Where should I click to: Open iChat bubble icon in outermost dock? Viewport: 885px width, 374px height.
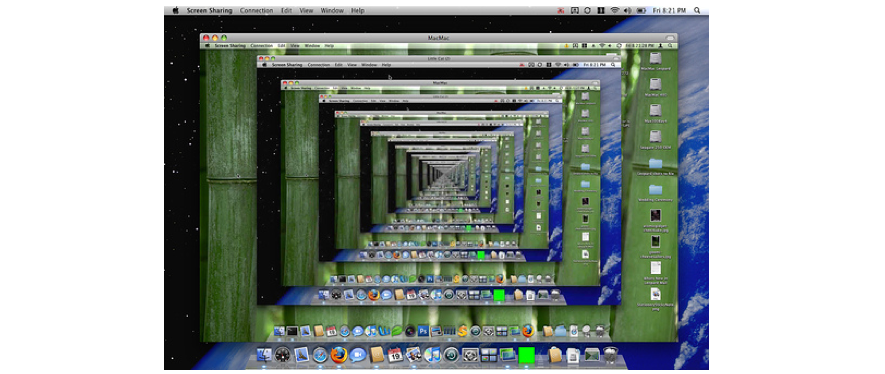[357, 355]
